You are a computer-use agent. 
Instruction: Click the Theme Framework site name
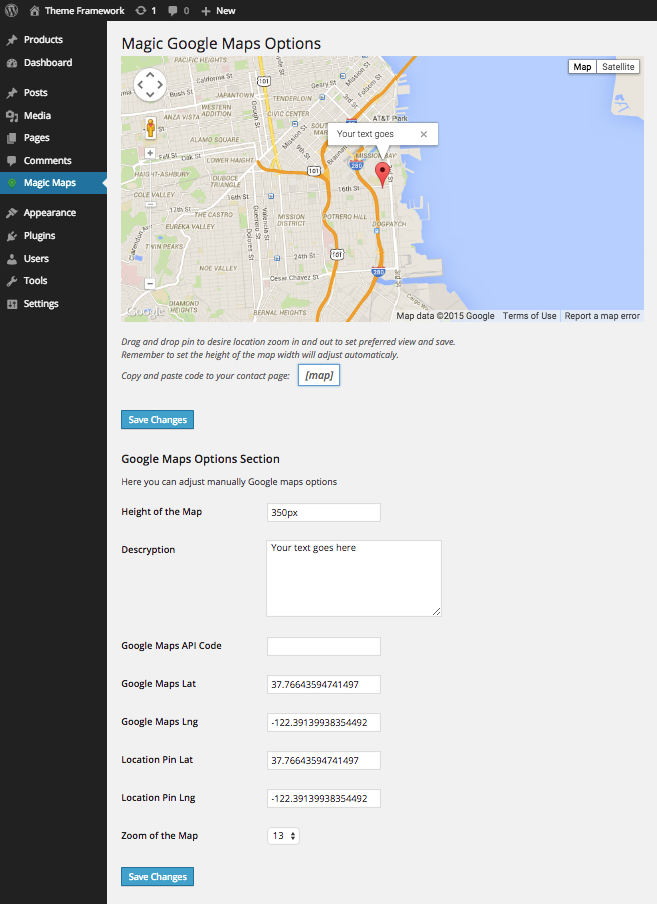pos(85,10)
